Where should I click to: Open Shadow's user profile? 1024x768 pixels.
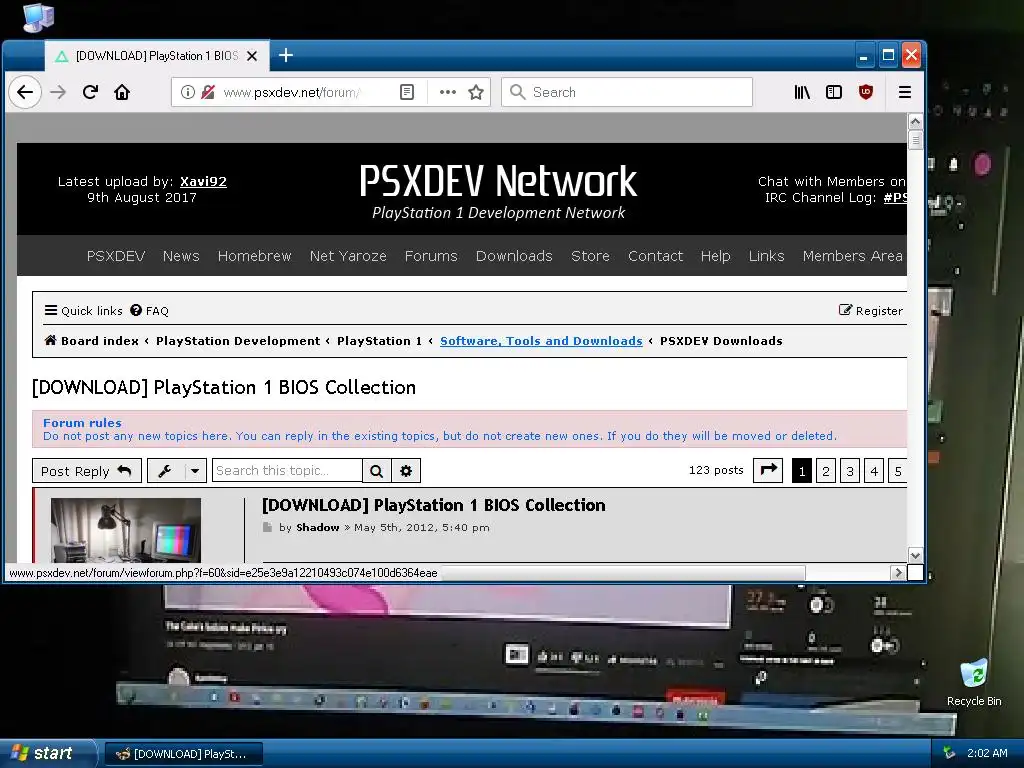(318, 528)
